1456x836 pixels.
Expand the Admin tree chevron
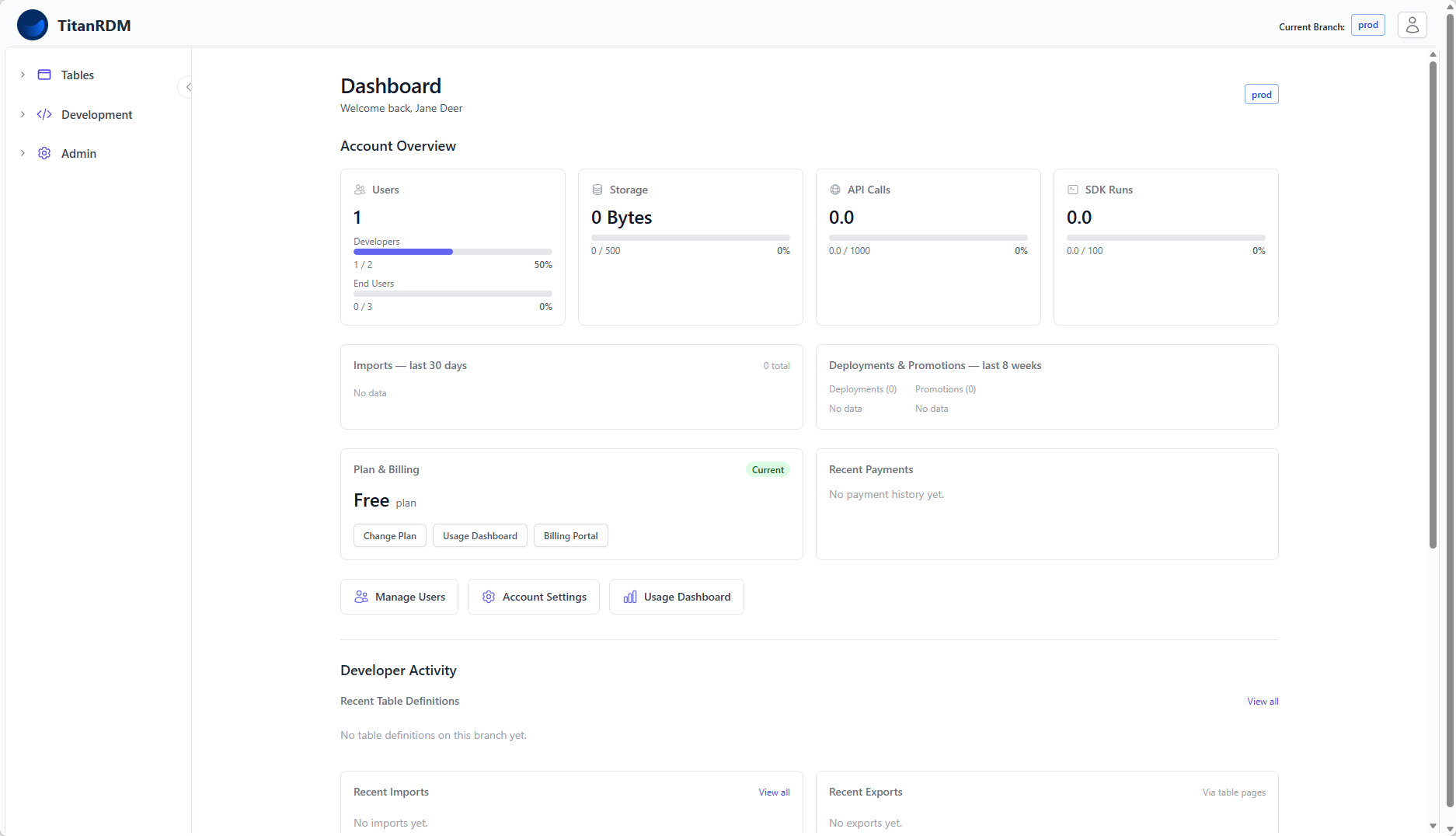click(x=23, y=153)
